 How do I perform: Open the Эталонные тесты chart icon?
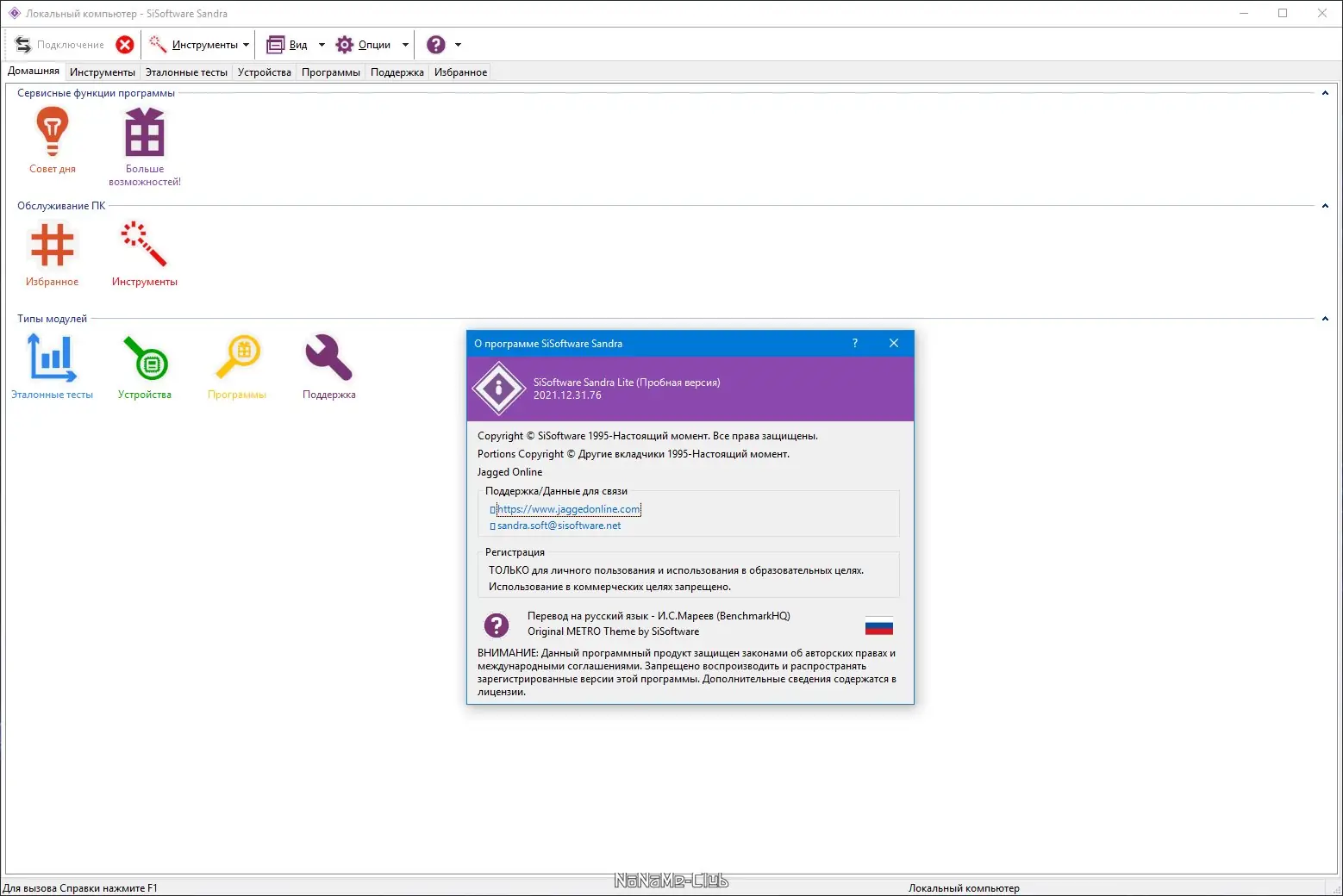[53, 358]
